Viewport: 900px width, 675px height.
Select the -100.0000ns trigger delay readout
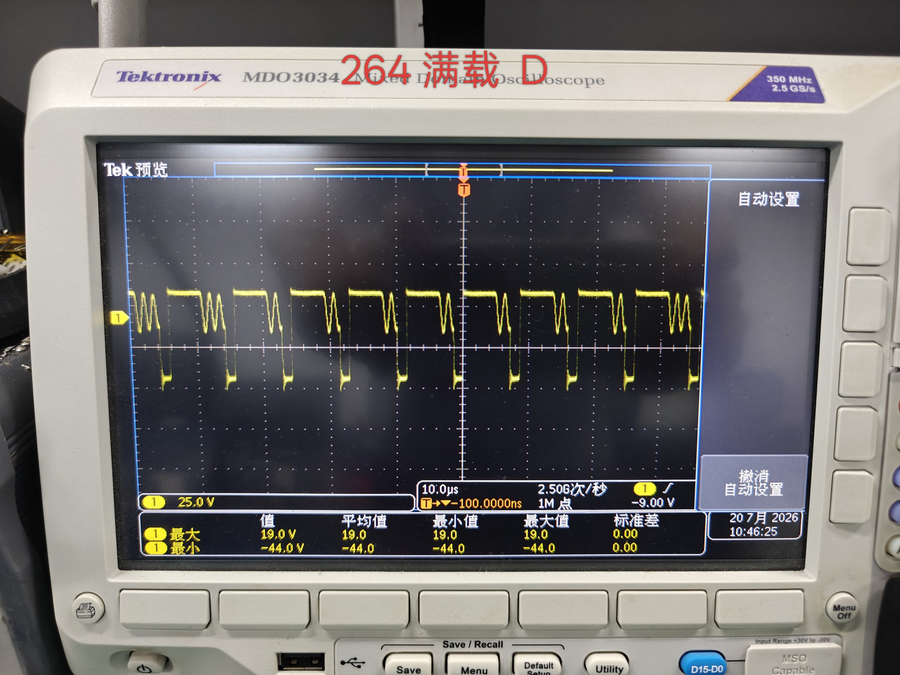tap(489, 503)
